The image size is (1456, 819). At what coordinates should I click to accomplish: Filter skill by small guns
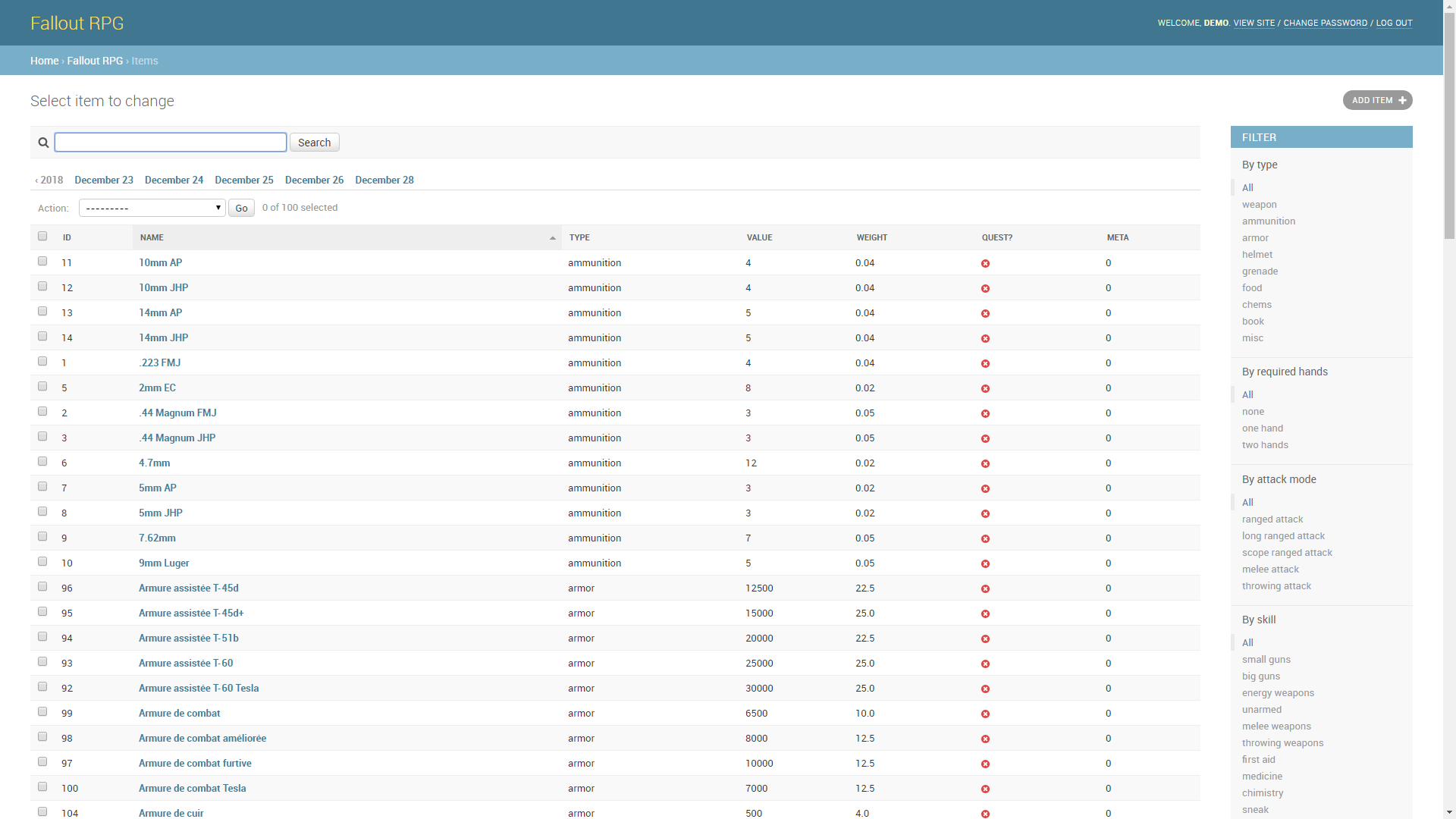[1266, 660]
